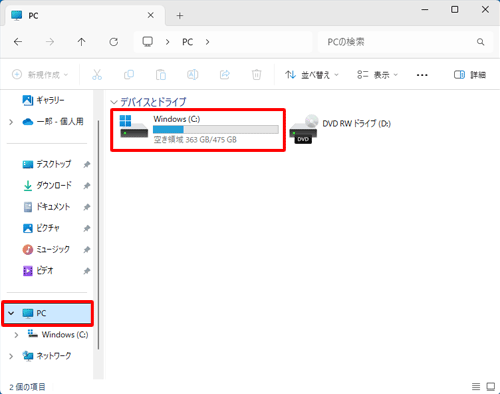Select Windows (C:) in navigation tree
The width and height of the screenshot is (500, 394).
(x=58, y=334)
